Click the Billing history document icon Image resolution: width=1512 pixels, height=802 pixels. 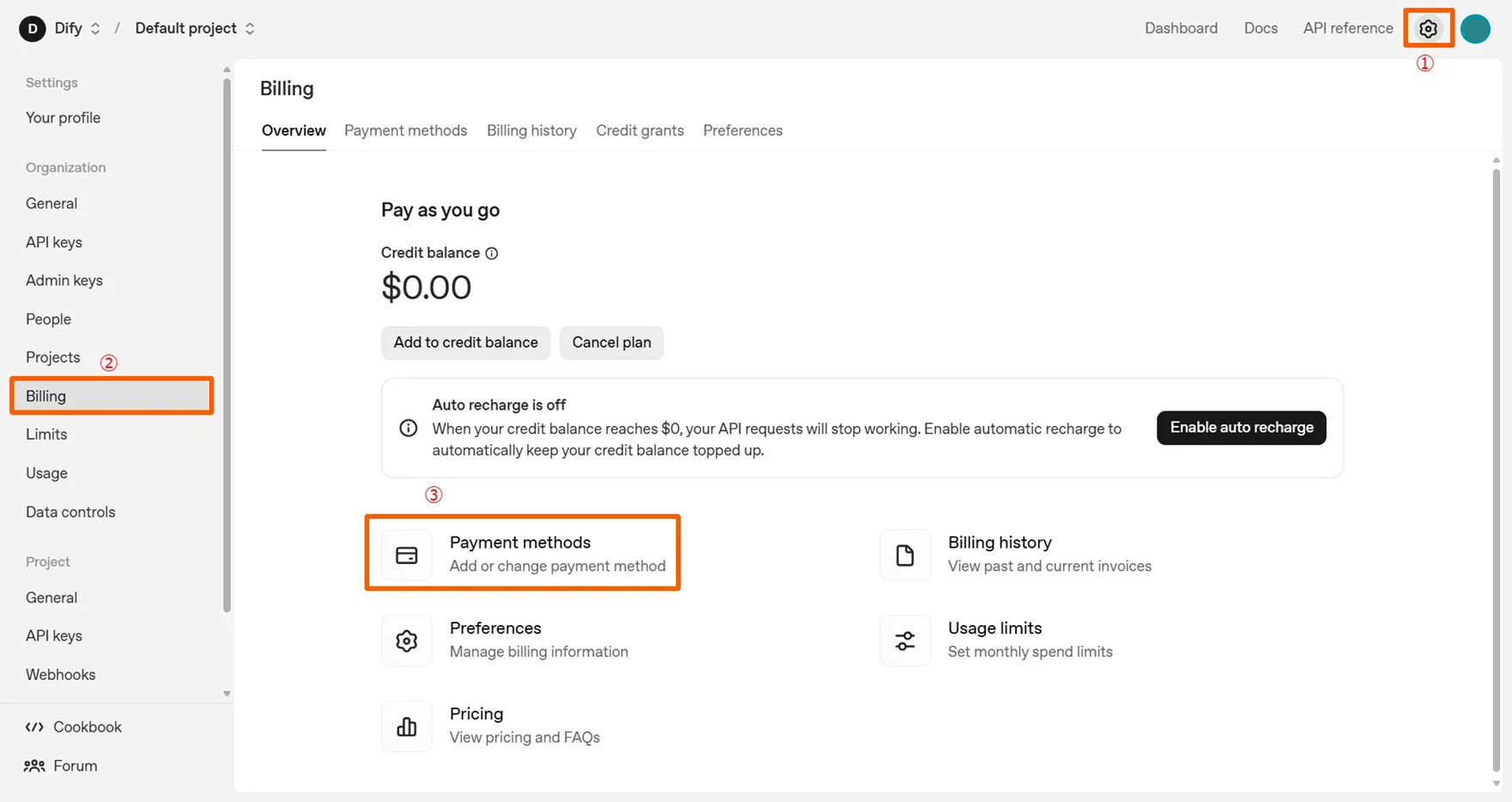pyautogui.click(x=904, y=556)
